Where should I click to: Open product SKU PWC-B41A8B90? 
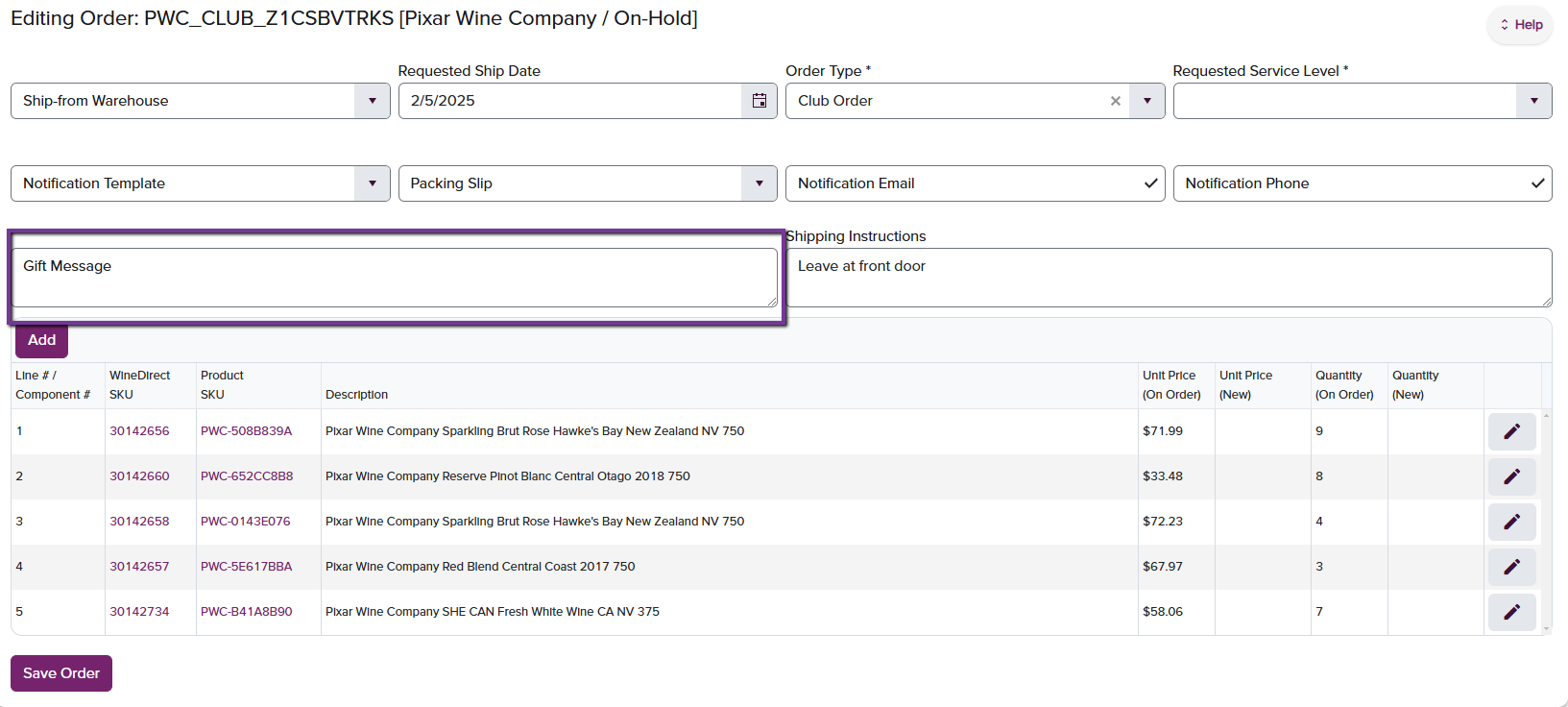tap(246, 612)
